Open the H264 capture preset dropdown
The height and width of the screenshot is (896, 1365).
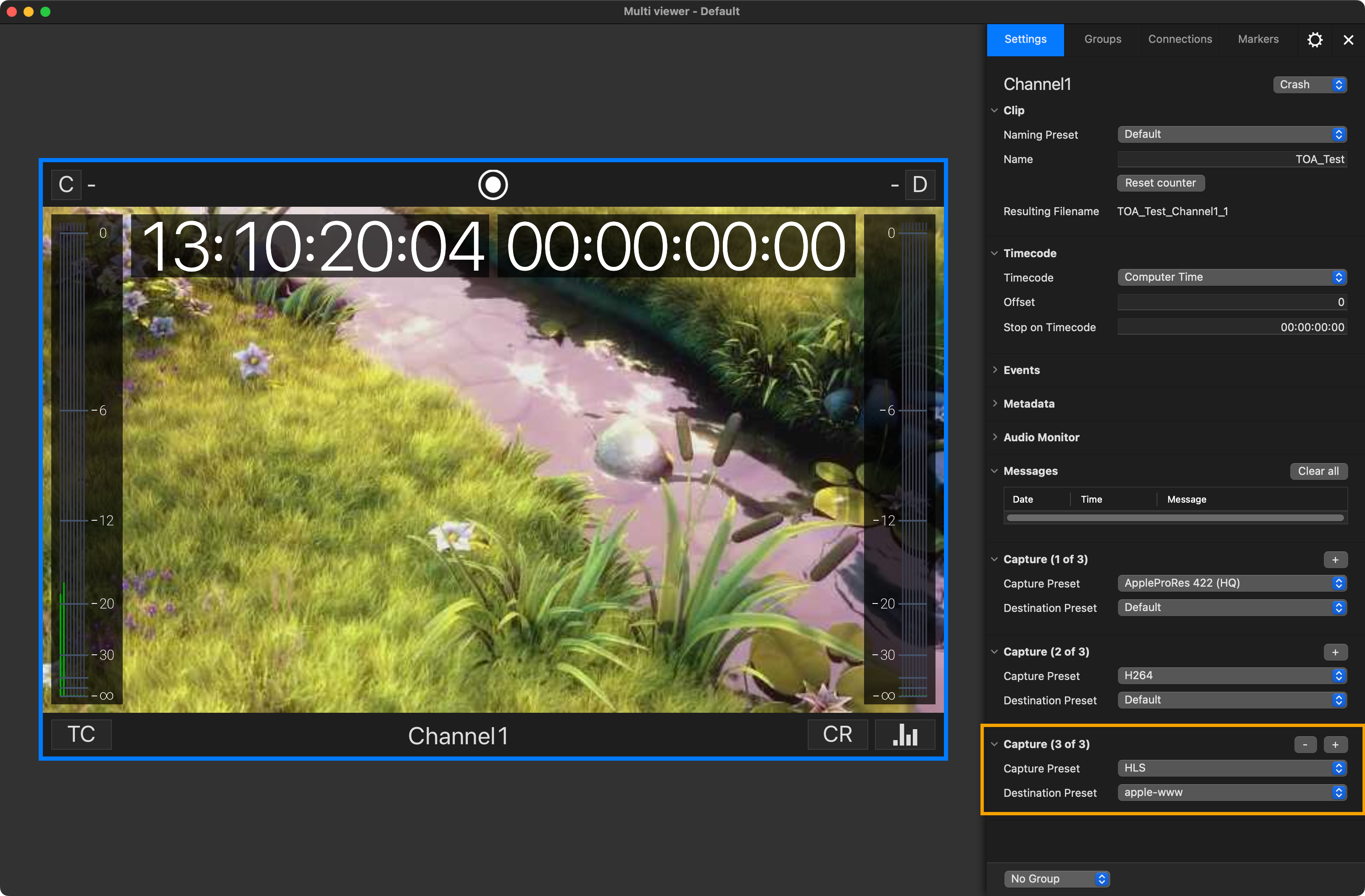(1232, 676)
